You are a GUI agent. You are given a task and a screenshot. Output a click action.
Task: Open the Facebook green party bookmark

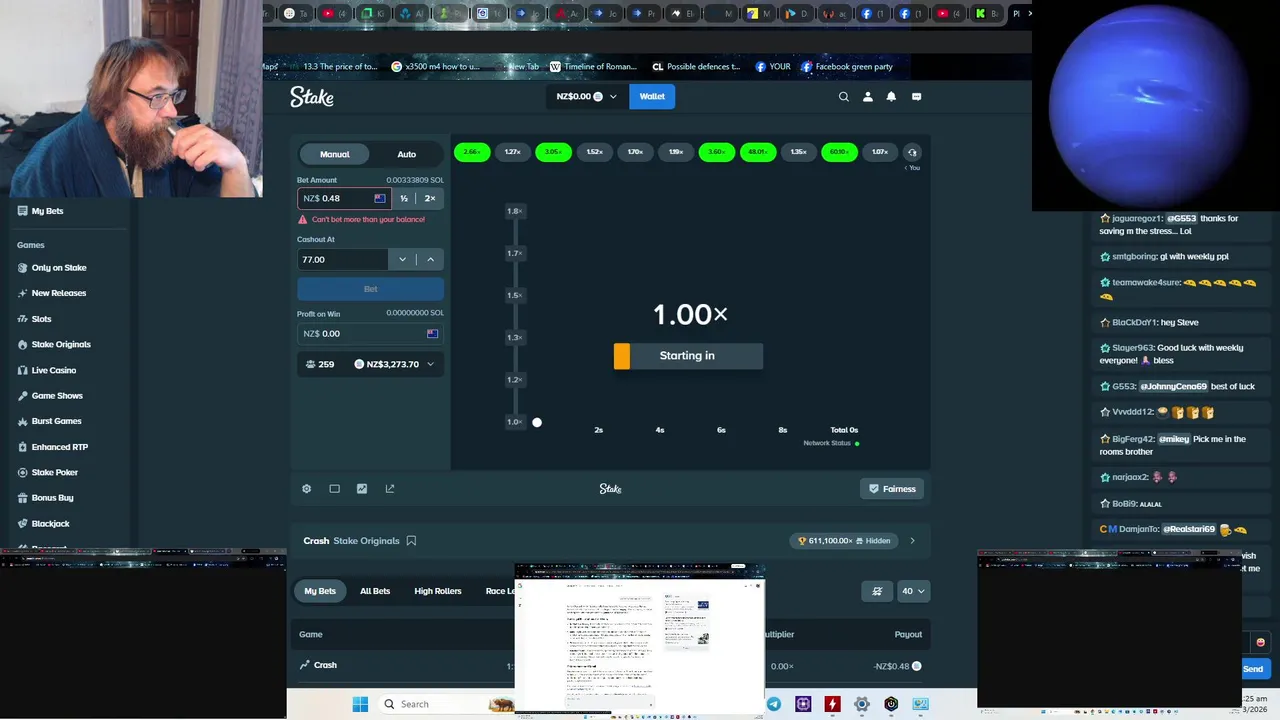pyautogui.click(x=846, y=67)
